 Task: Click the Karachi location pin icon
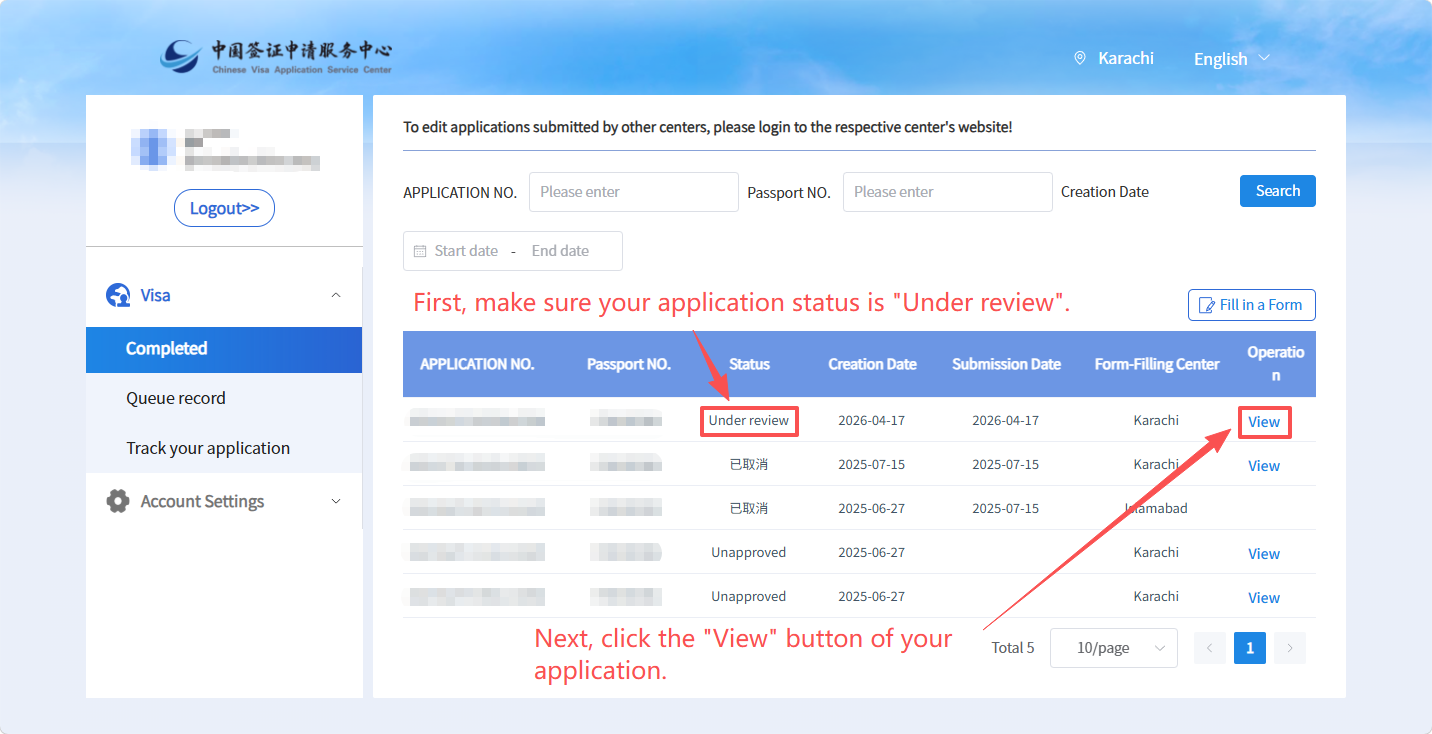point(1080,58)
